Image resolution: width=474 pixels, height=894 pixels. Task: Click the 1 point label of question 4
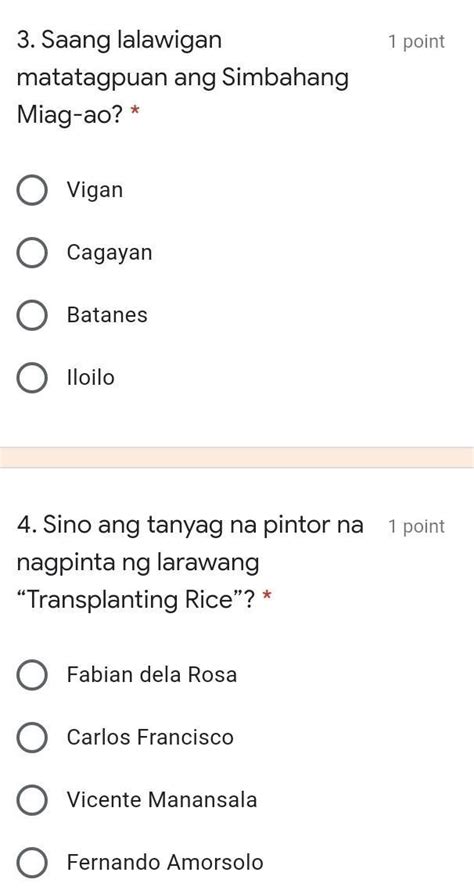[416, 526]
